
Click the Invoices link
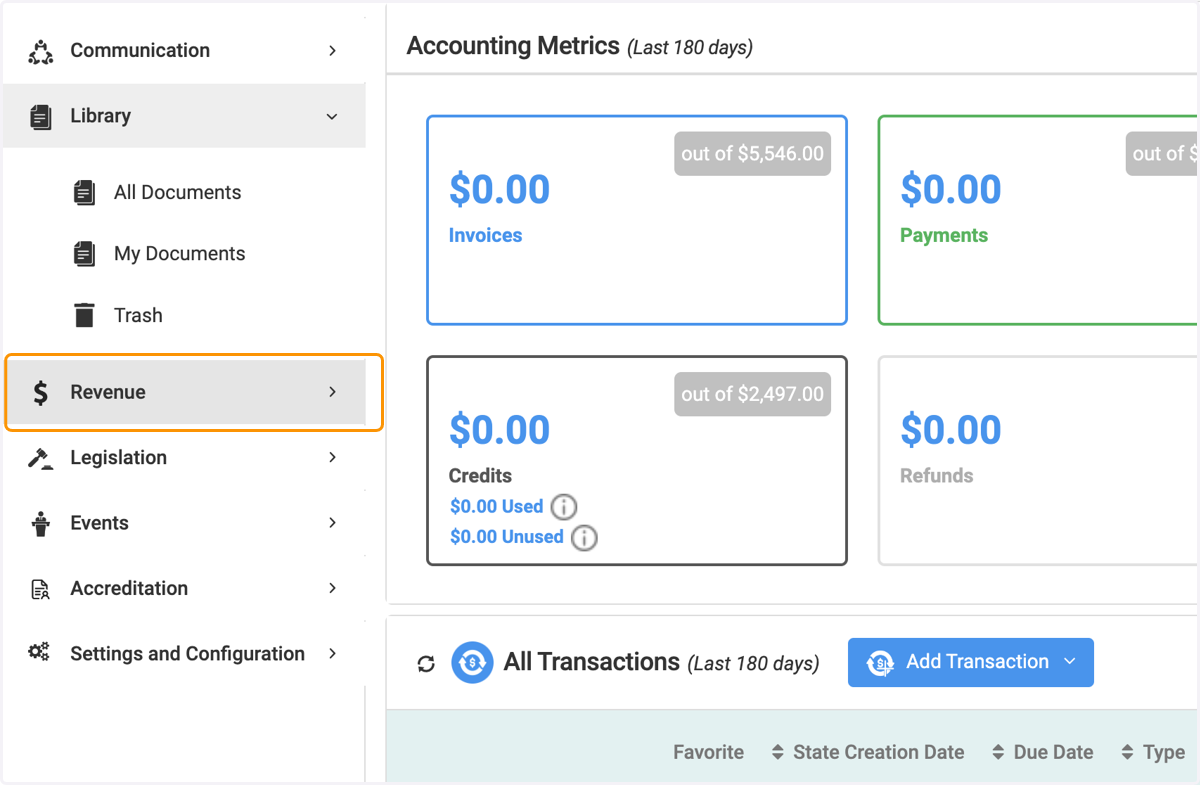pos(486,236)
